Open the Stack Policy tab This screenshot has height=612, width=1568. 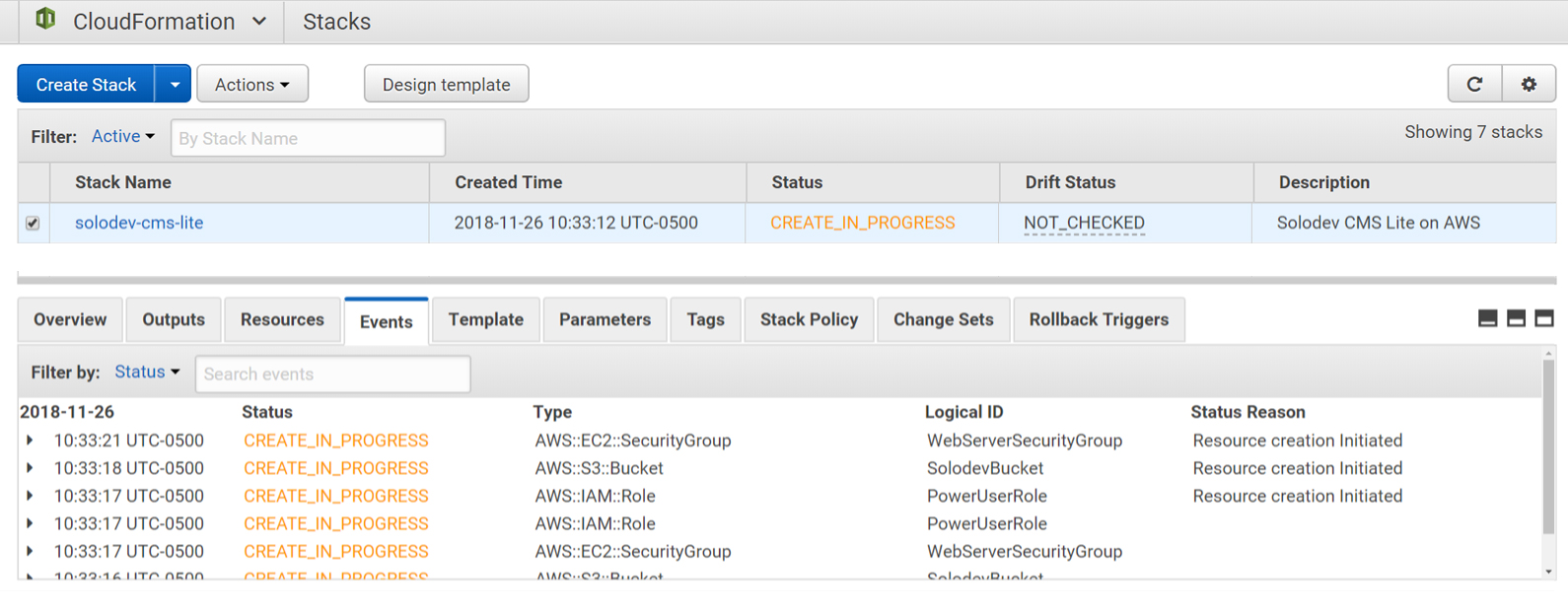pyautogui.click(x=809, y=319)
